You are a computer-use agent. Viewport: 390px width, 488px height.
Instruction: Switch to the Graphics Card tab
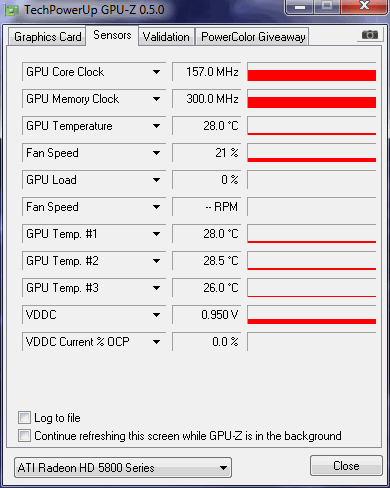click(x=47, y=37)
